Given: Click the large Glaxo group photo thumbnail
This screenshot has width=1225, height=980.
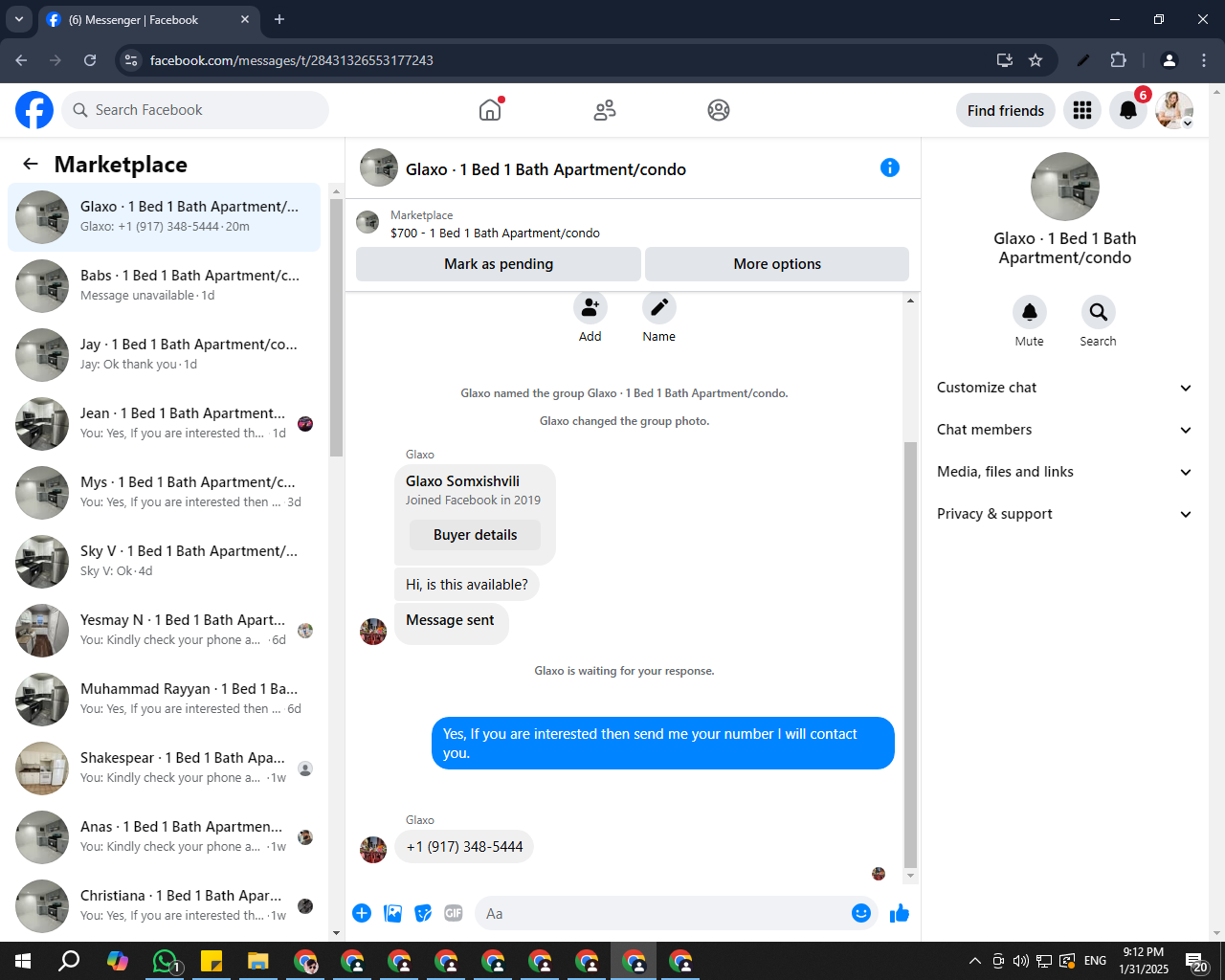Looking at the screenshot, I should pyautogui.click(x=1065, y=187).
